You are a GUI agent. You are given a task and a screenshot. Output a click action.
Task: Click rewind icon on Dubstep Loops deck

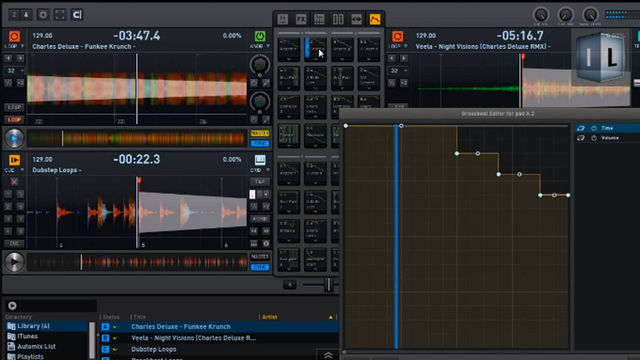coord(254,231)
